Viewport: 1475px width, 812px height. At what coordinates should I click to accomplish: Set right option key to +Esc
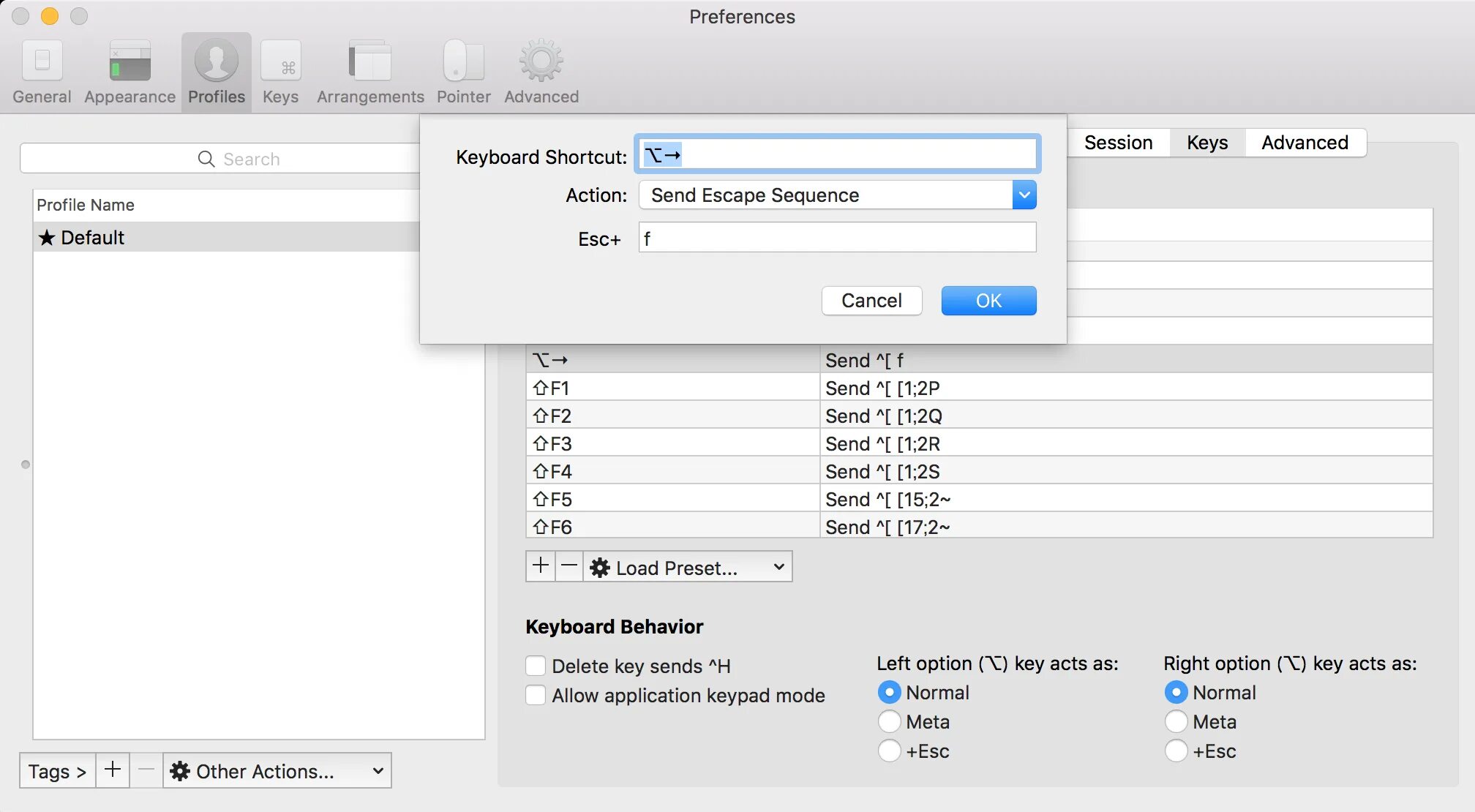point(1176,751)
